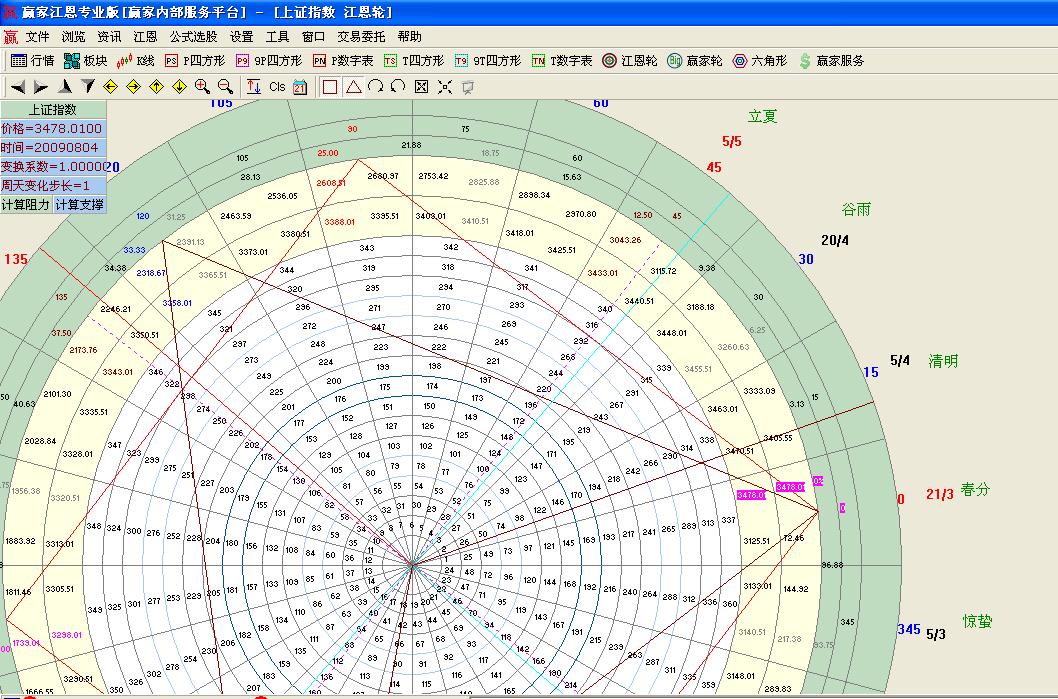Image resolution: width=1058 pixels, height=699 pixels.
Task: Open the 文件 menu
Action: (37, 37)
